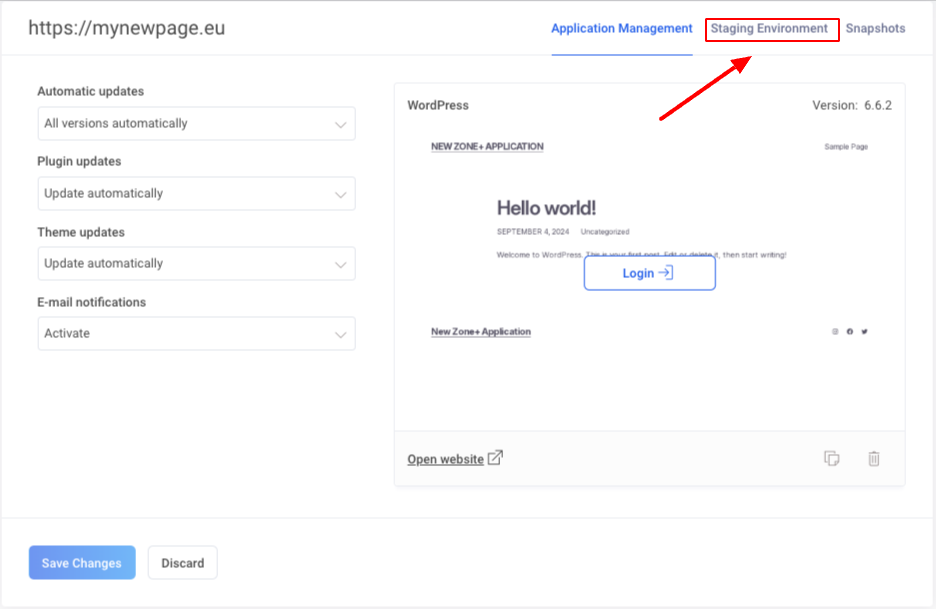Click the clone application copy icon
The width and height of the screenshot is (936, 609).
tap(831, 459)
